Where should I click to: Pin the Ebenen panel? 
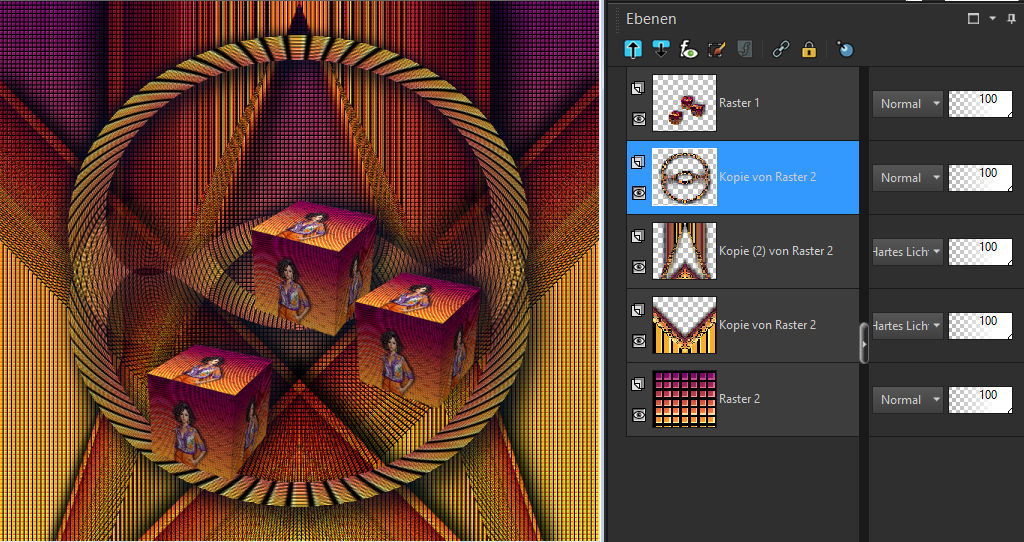click(x=1012, y=18)
